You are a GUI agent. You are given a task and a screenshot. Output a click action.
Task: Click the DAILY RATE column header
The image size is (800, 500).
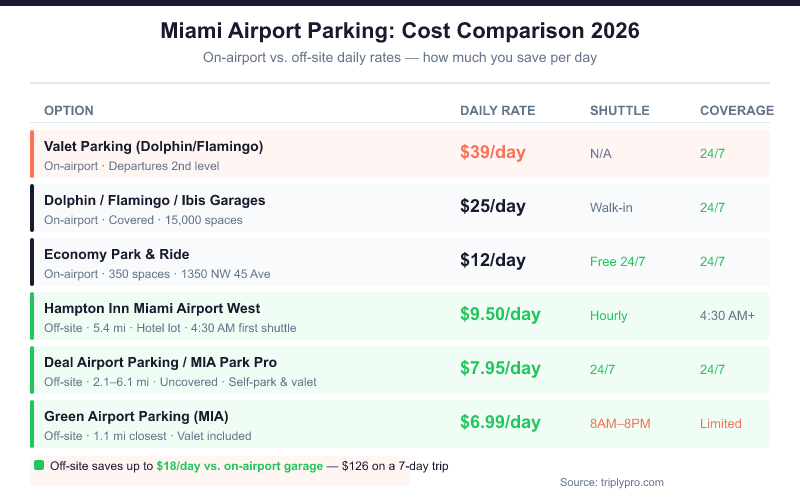(497, 110)
